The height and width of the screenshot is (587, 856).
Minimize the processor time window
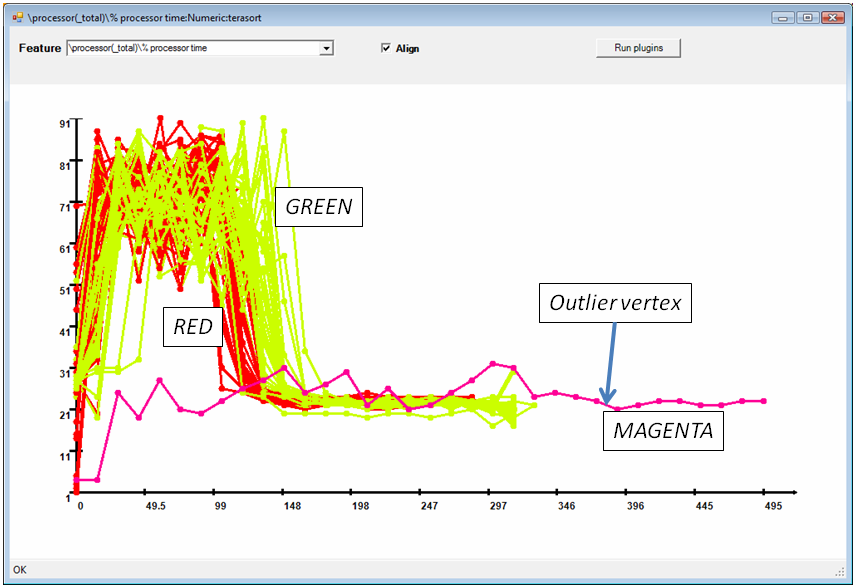click(x=784, y=17)
